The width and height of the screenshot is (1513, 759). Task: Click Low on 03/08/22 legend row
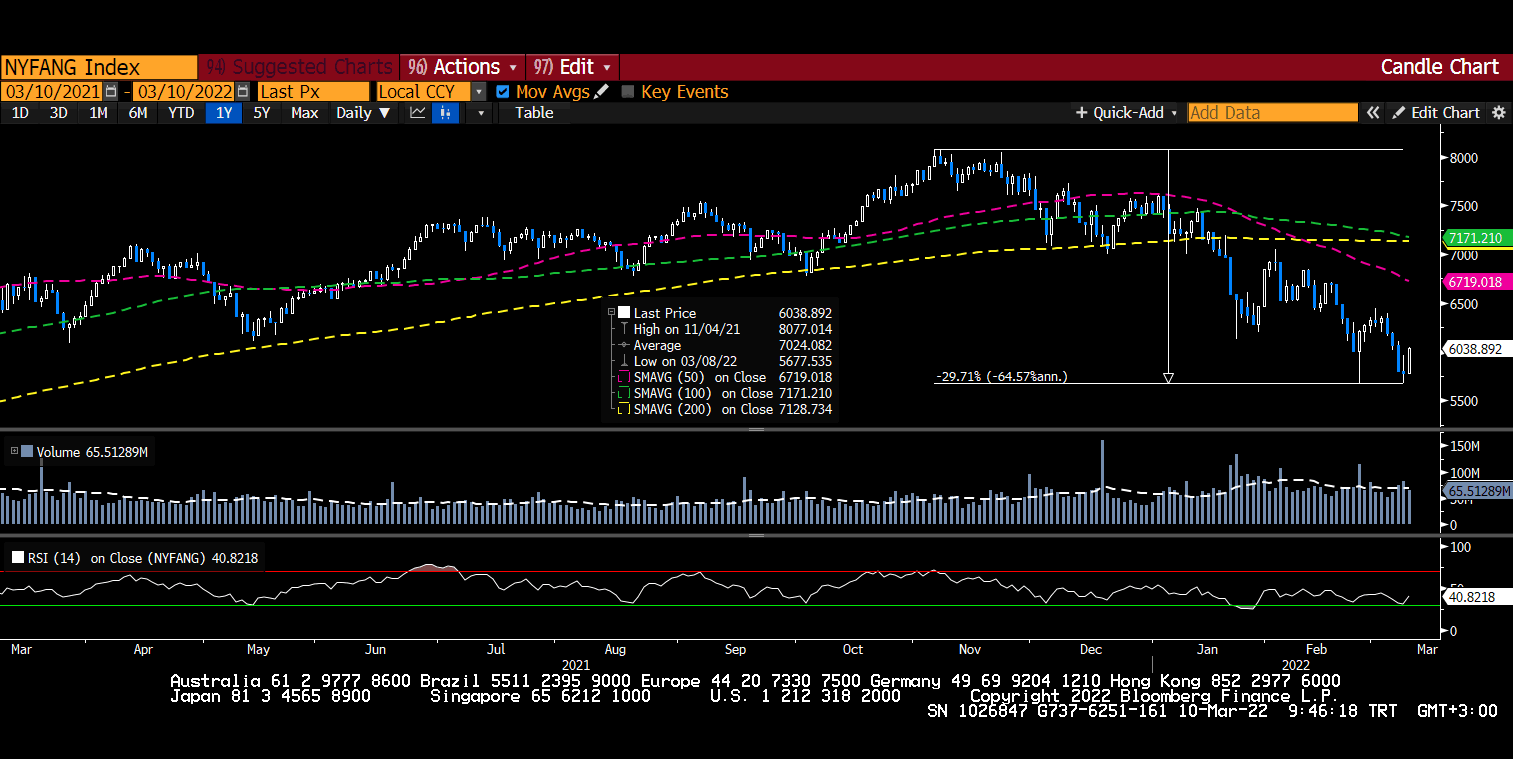click(727, 361)
